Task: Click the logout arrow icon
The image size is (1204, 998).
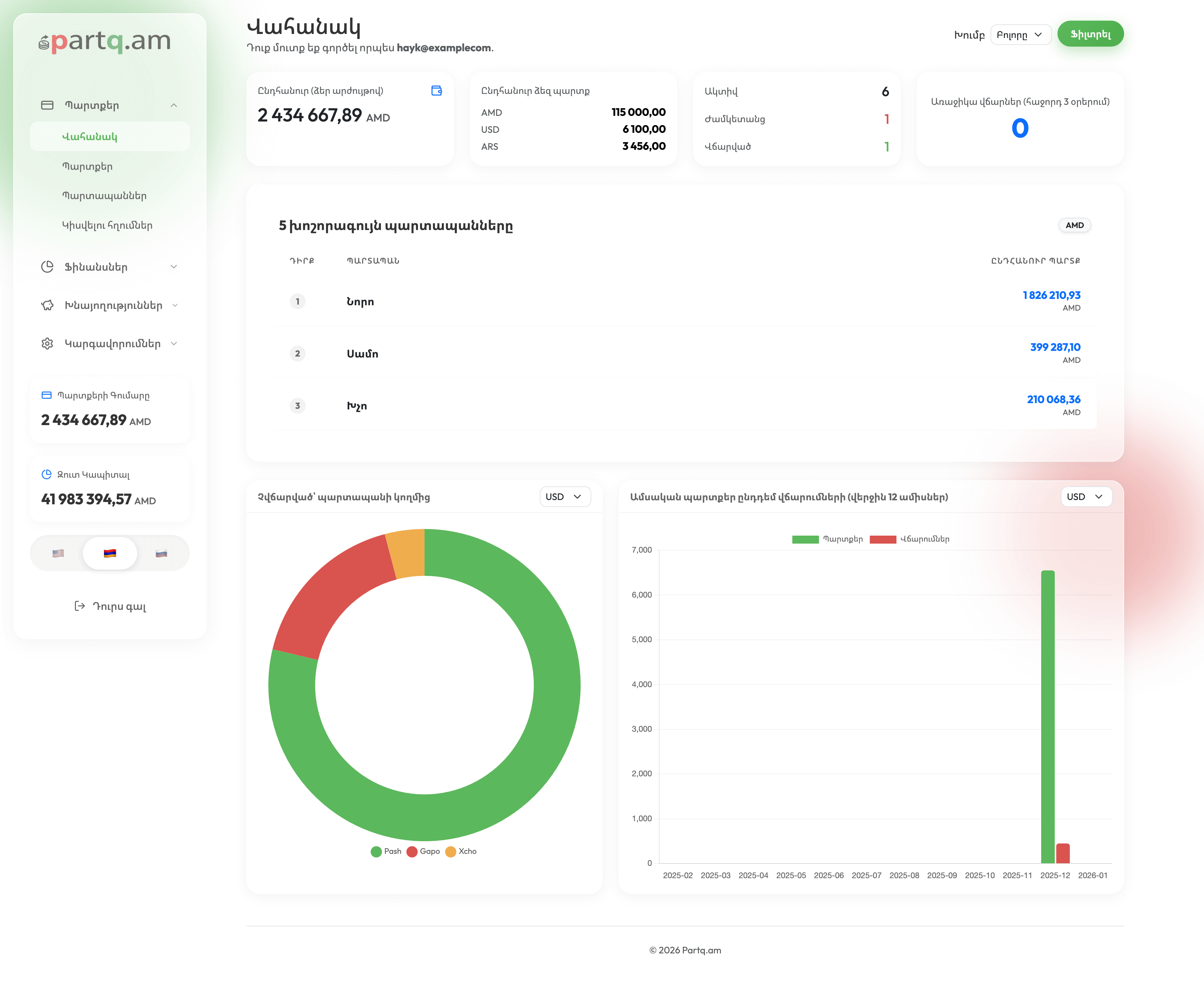Action: [80, 606]
